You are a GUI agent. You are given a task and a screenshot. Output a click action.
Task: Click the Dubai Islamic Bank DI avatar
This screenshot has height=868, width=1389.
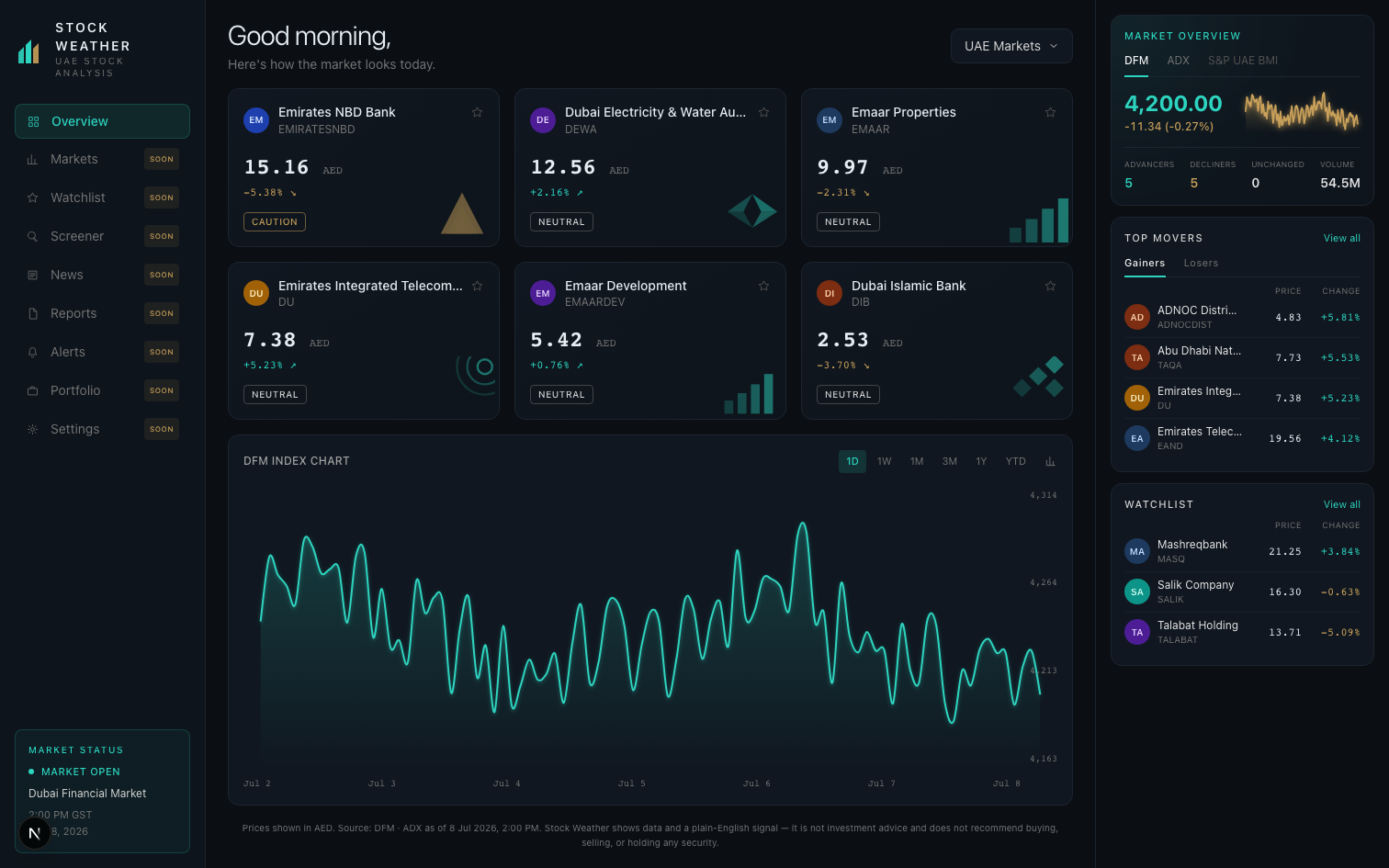pyautogui.click(x=830, y=294)
